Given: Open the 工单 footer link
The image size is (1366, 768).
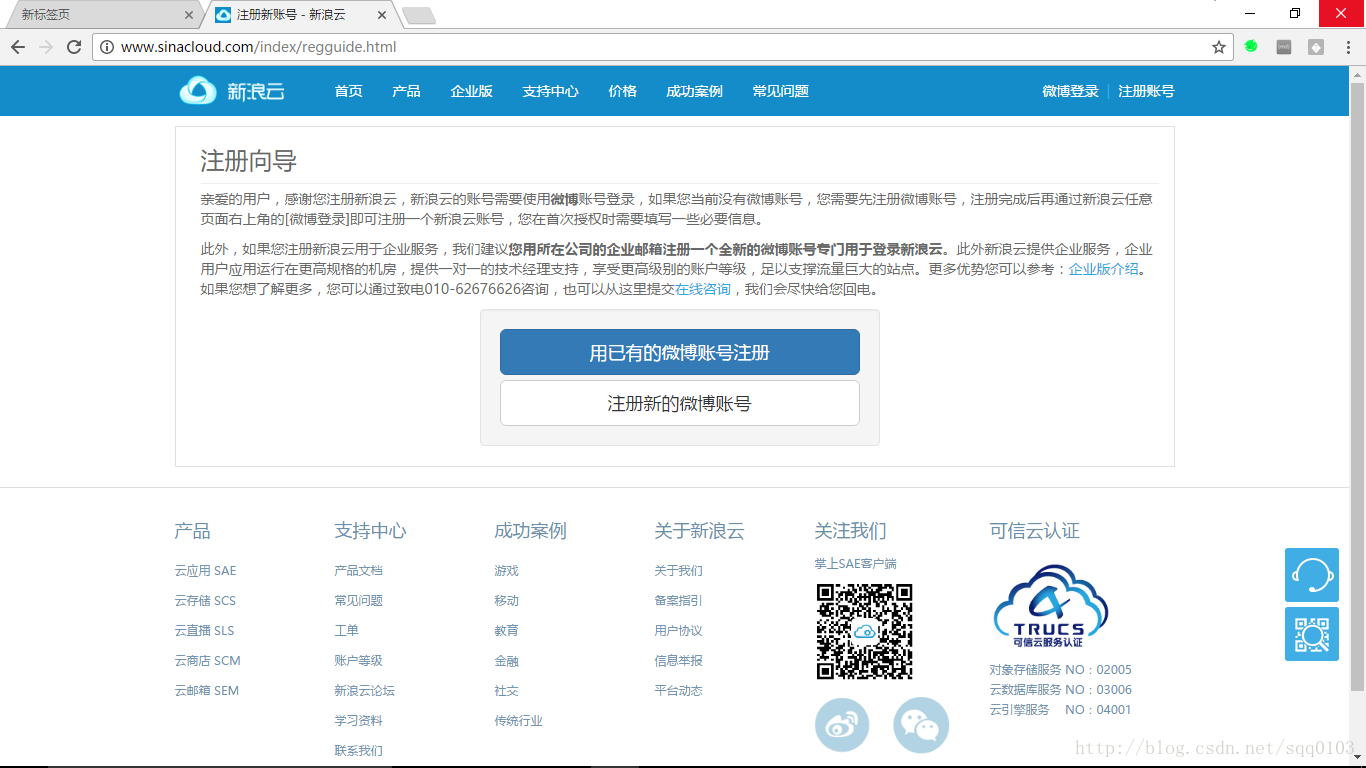Looking at the screenshot, I should [346, 631].
